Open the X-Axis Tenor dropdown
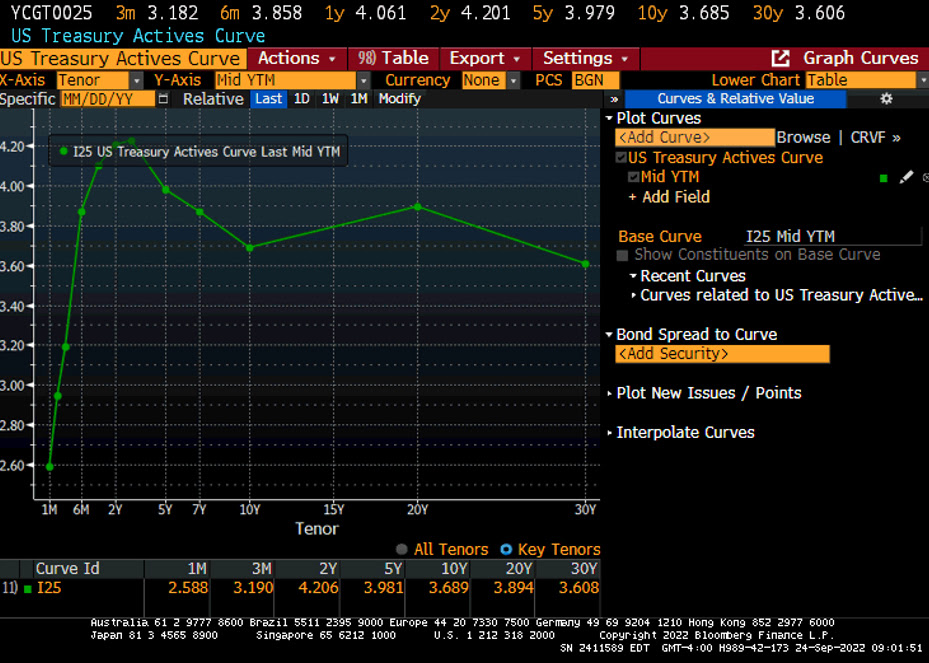The height and width of the screenshot is (663, 929). tap(136, 80)
